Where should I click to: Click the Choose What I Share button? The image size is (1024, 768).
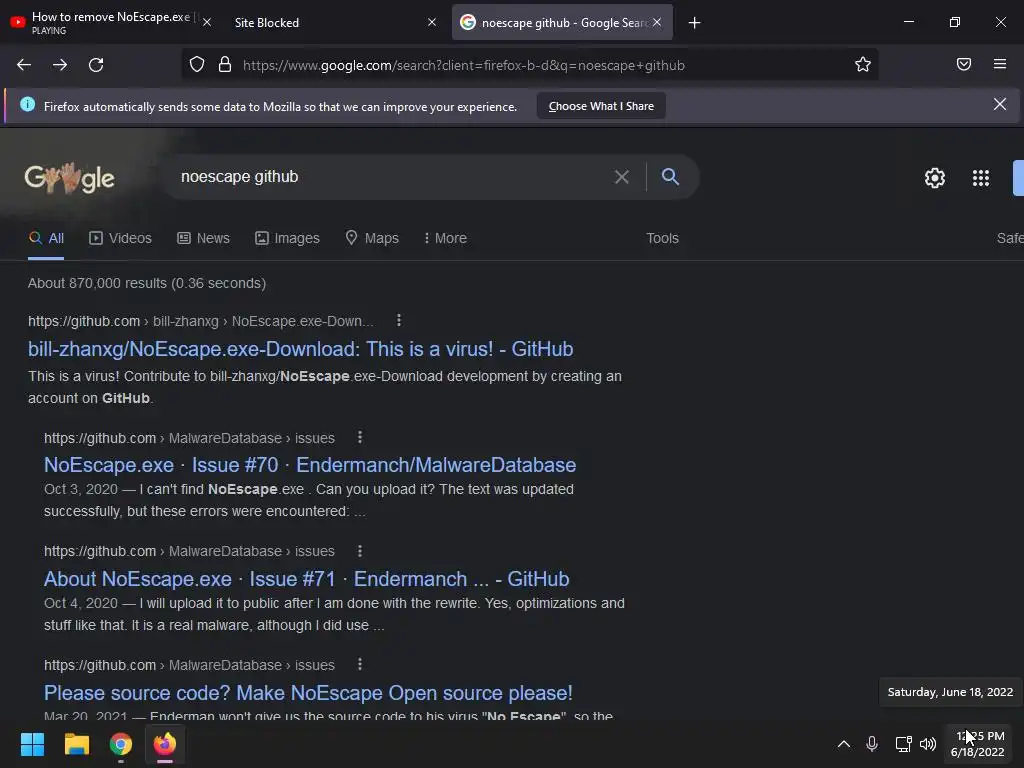[x=601, y=106]
